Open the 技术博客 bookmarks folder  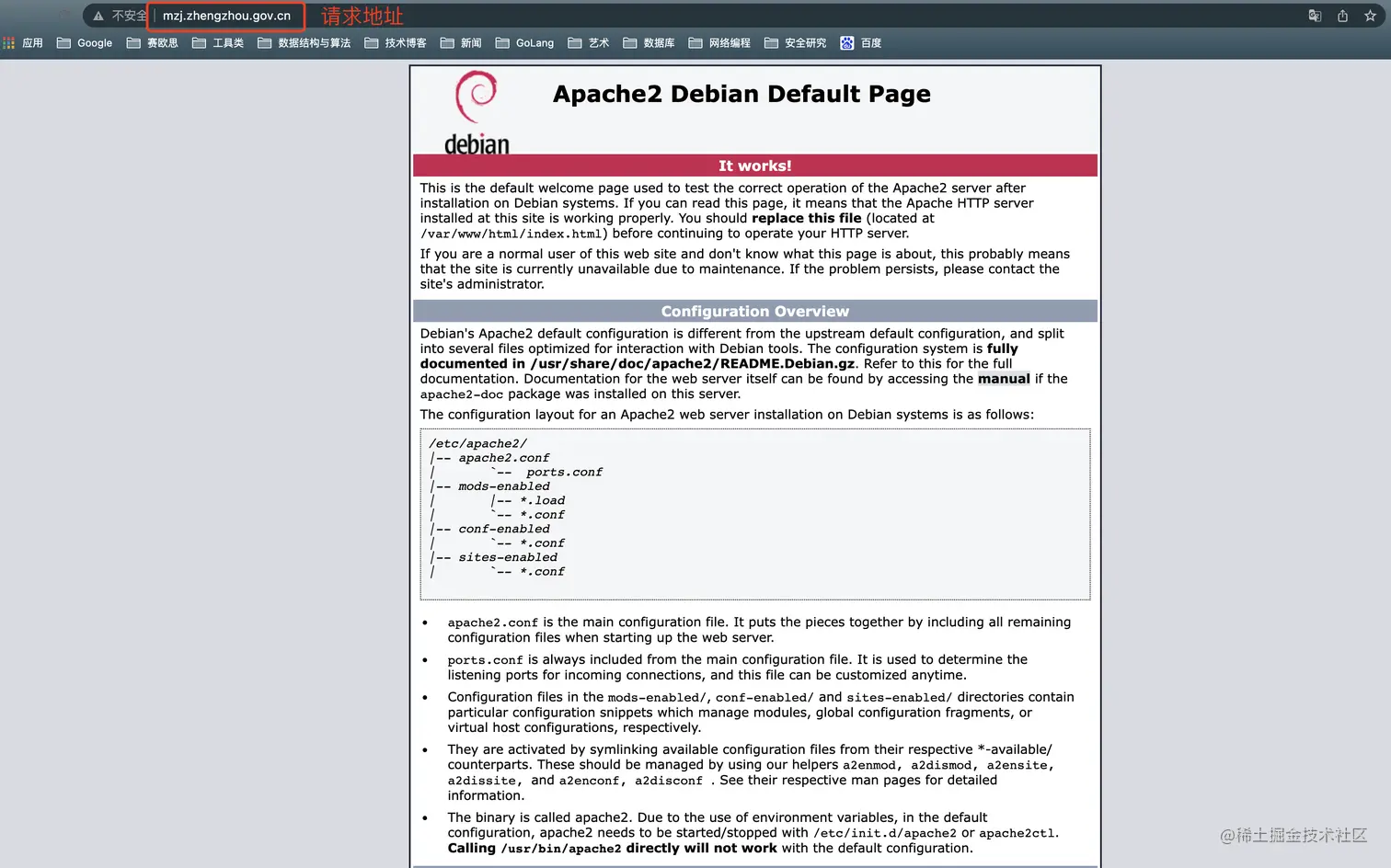[x=396, y=43]
